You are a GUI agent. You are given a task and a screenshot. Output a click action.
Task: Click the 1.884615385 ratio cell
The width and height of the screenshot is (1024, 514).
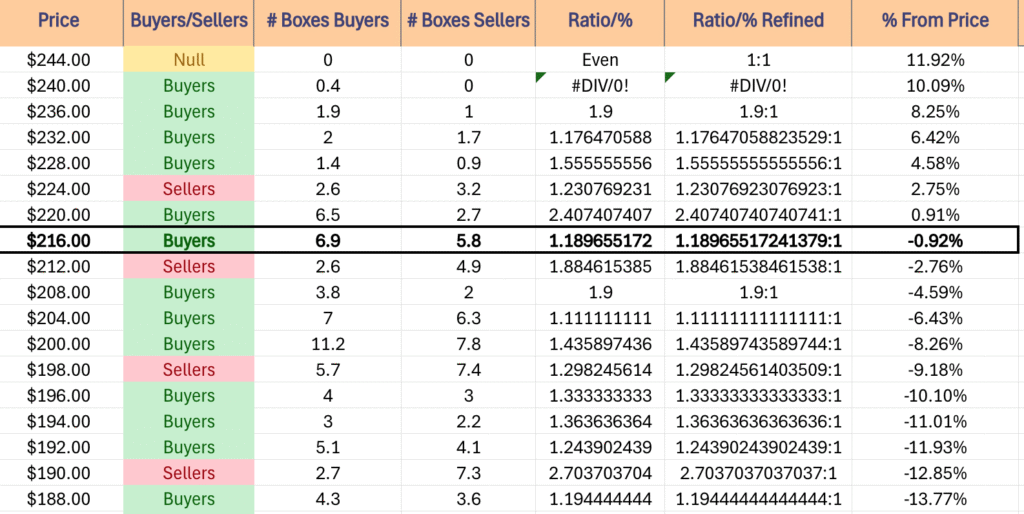600,266
